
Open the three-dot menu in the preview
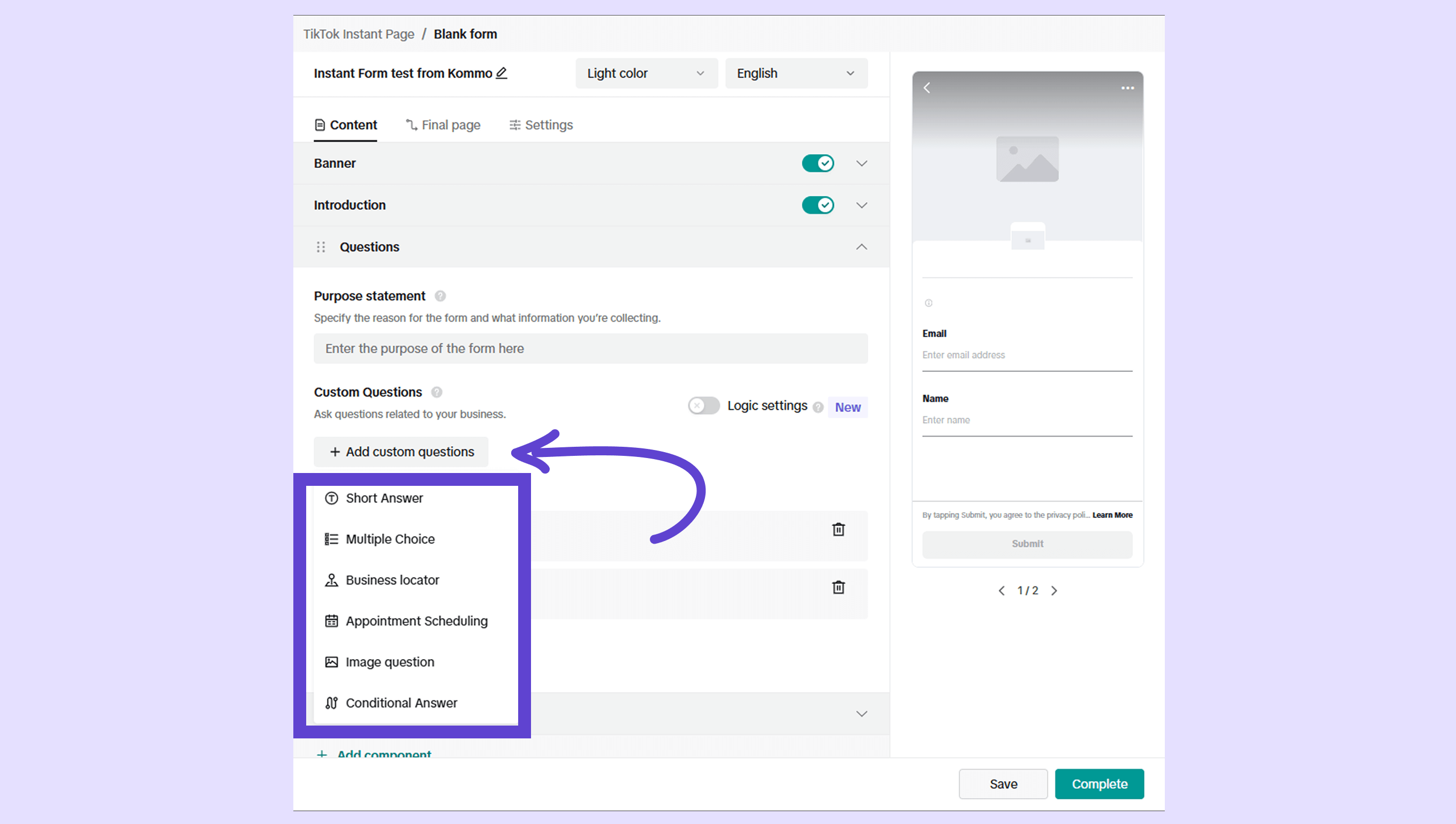pos(1127,88)
